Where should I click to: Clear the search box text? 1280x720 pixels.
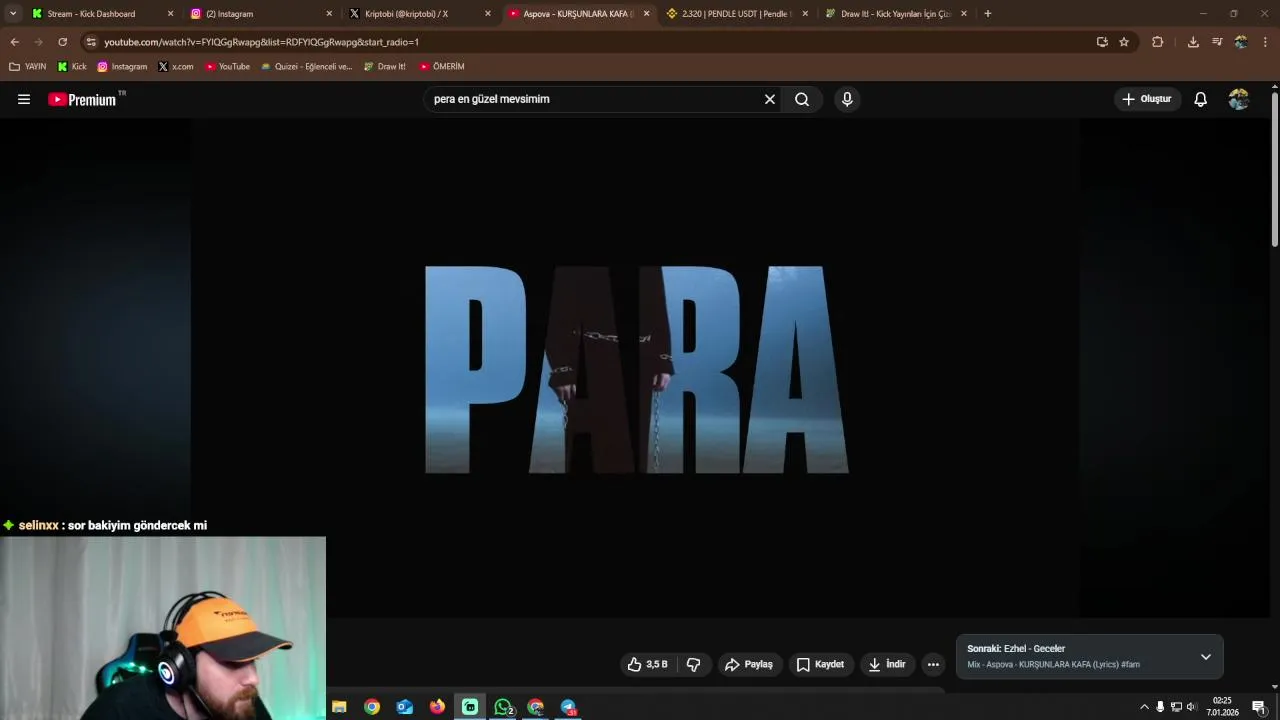770,99
